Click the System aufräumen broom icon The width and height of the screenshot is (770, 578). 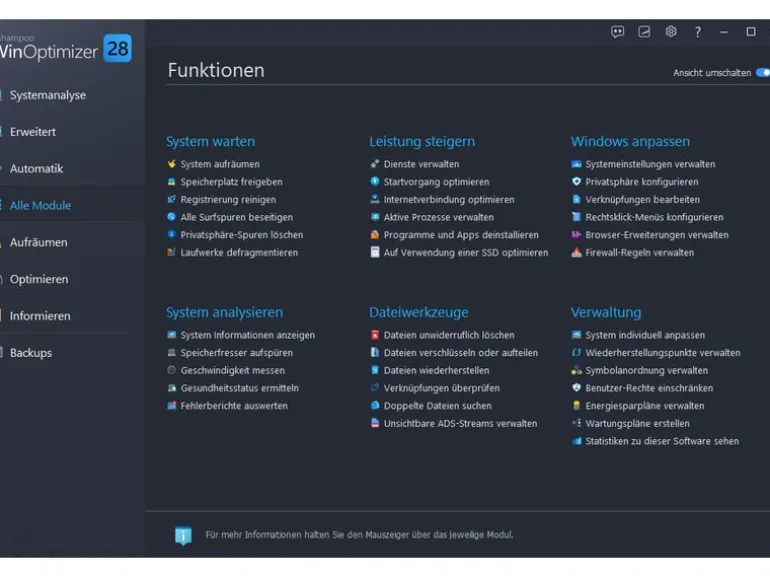[x=171, y=164]
